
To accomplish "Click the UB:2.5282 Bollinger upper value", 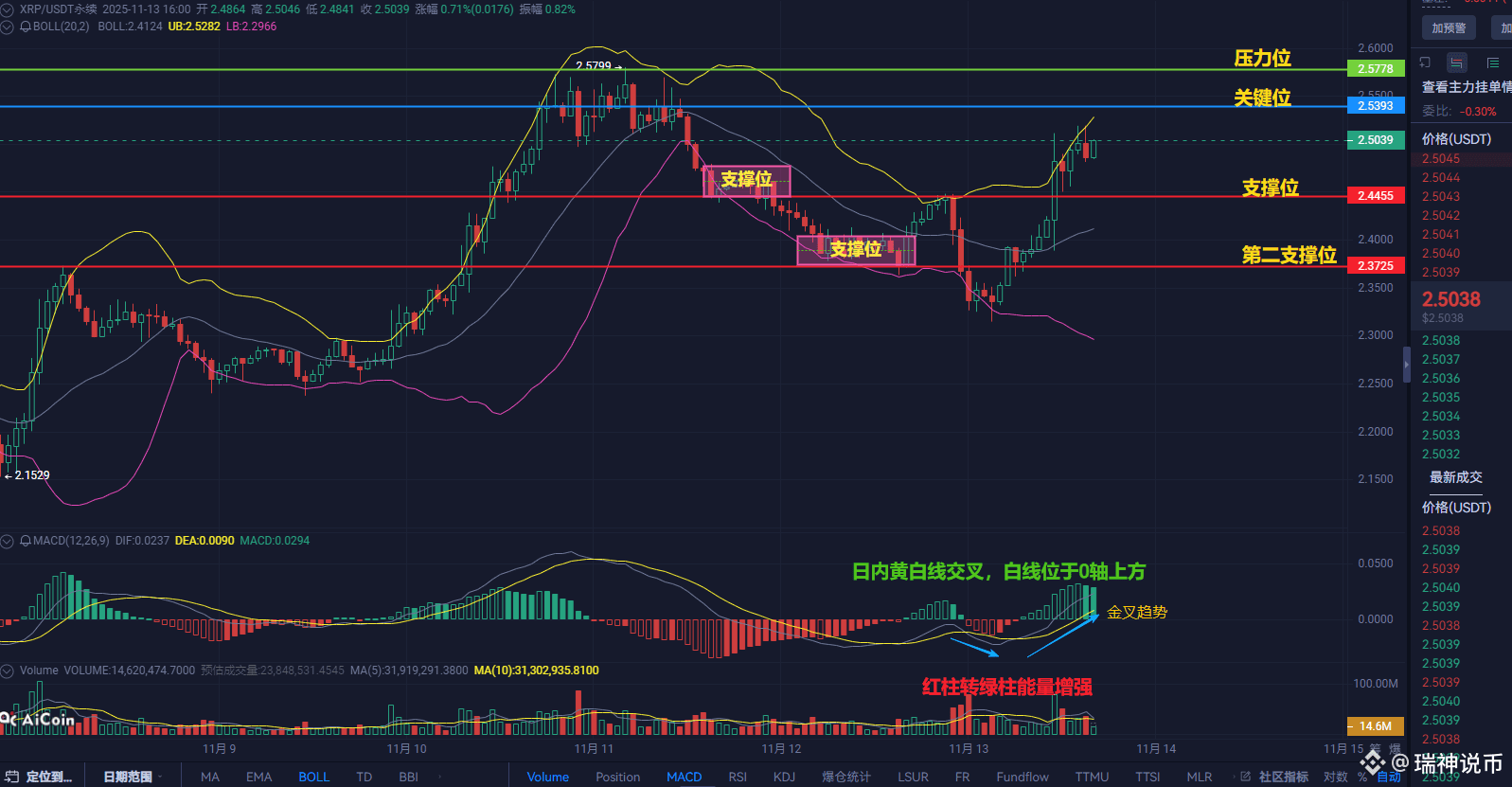I will pos(194,27).
